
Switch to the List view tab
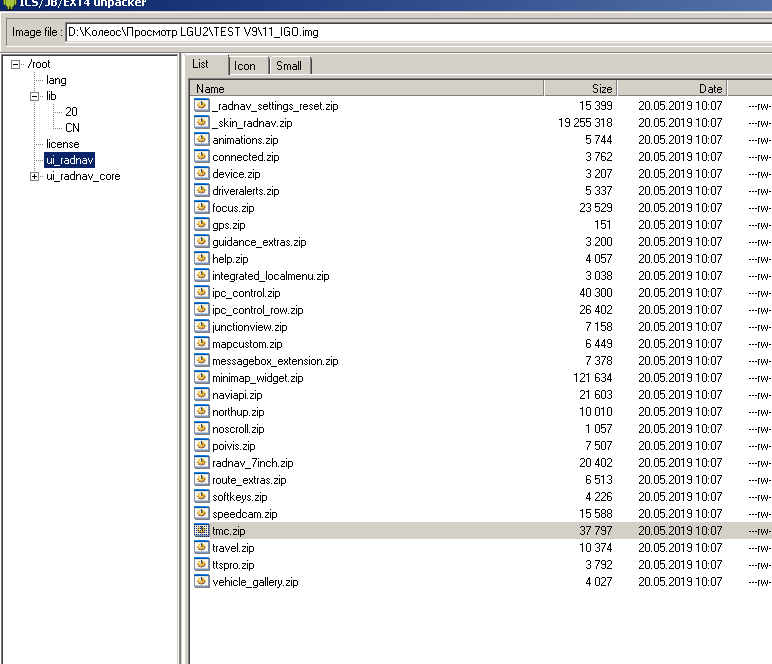[x=200, y=64]
